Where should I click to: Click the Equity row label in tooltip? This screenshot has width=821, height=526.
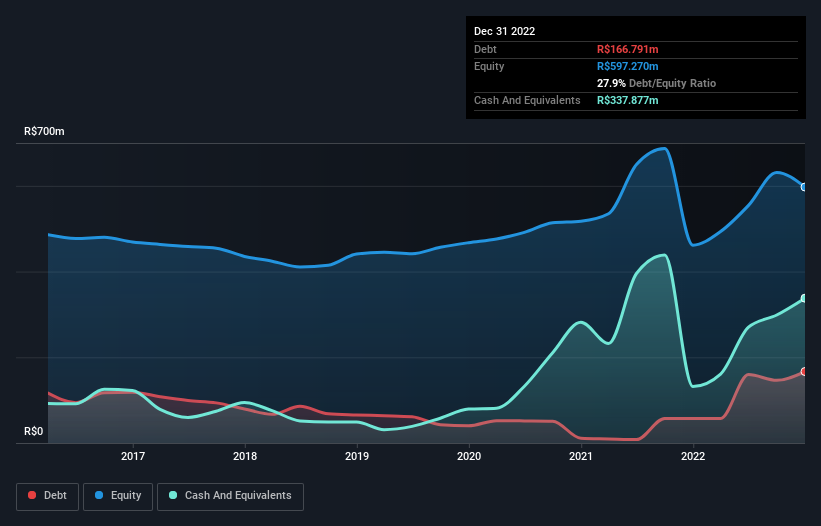point(489,66)
